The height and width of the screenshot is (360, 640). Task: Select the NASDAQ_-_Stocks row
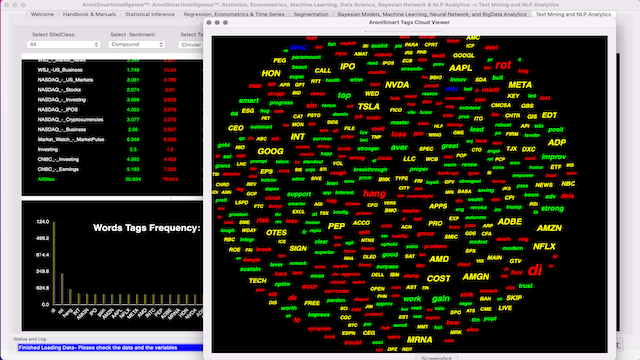pos(112,90)
